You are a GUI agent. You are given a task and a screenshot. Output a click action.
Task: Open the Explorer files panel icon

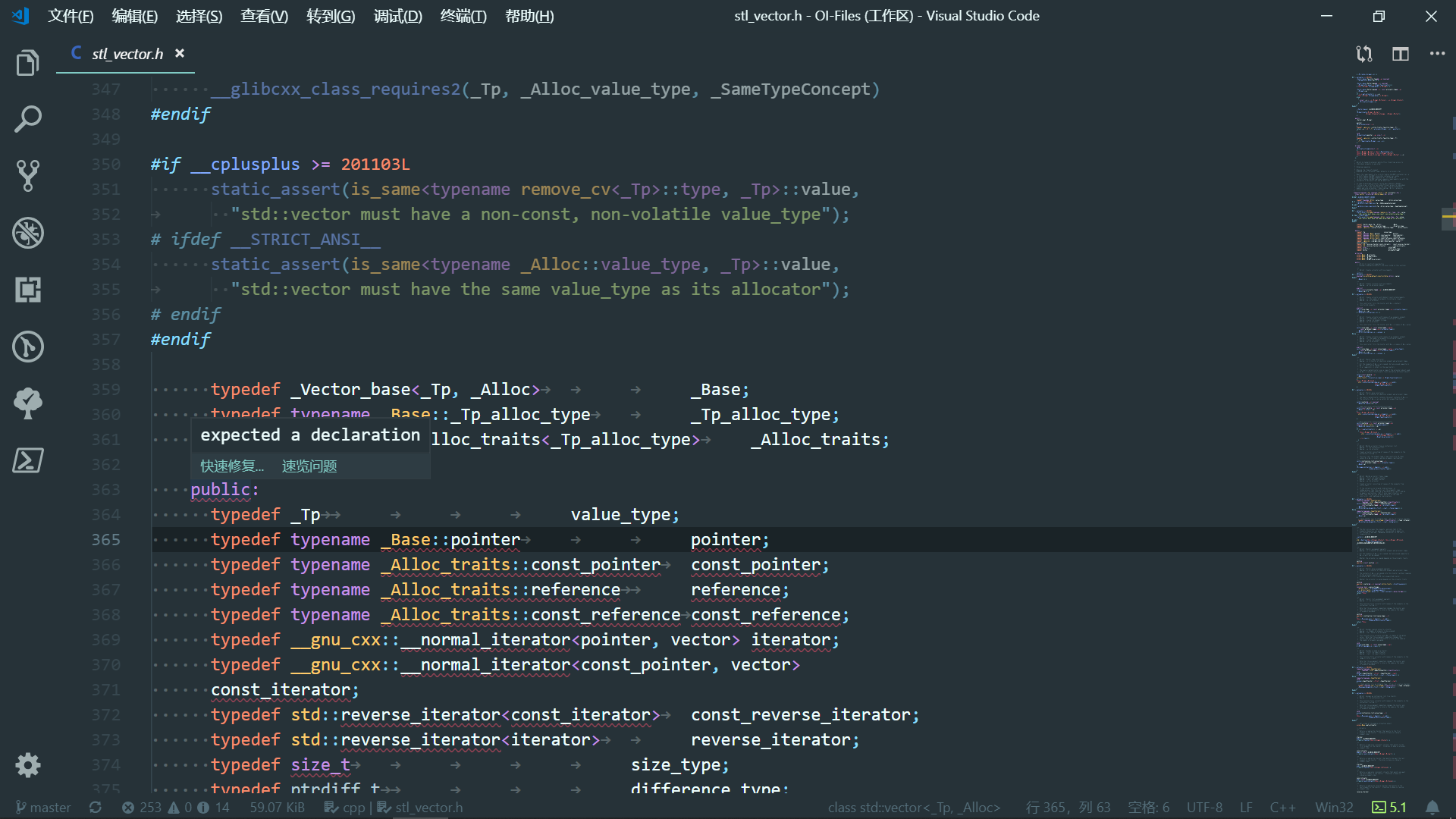click(27, 63)
